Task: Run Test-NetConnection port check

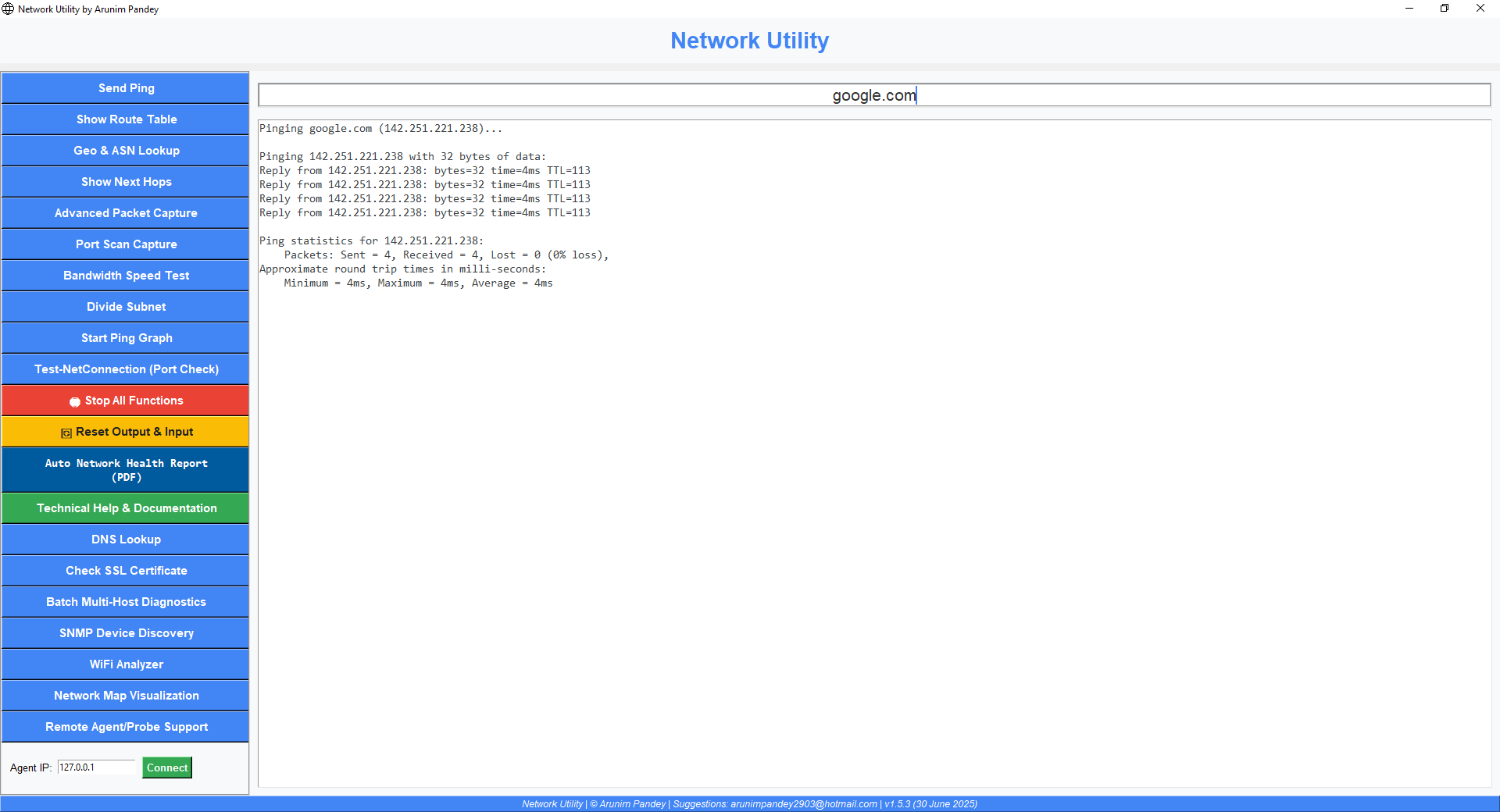Action: click(125, 369)
